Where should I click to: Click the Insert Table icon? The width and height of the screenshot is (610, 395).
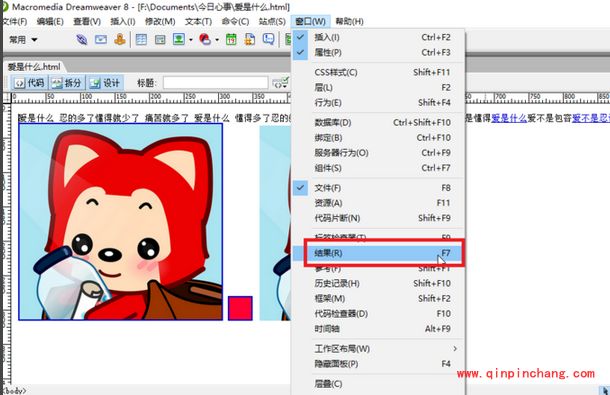pos(141,39)
